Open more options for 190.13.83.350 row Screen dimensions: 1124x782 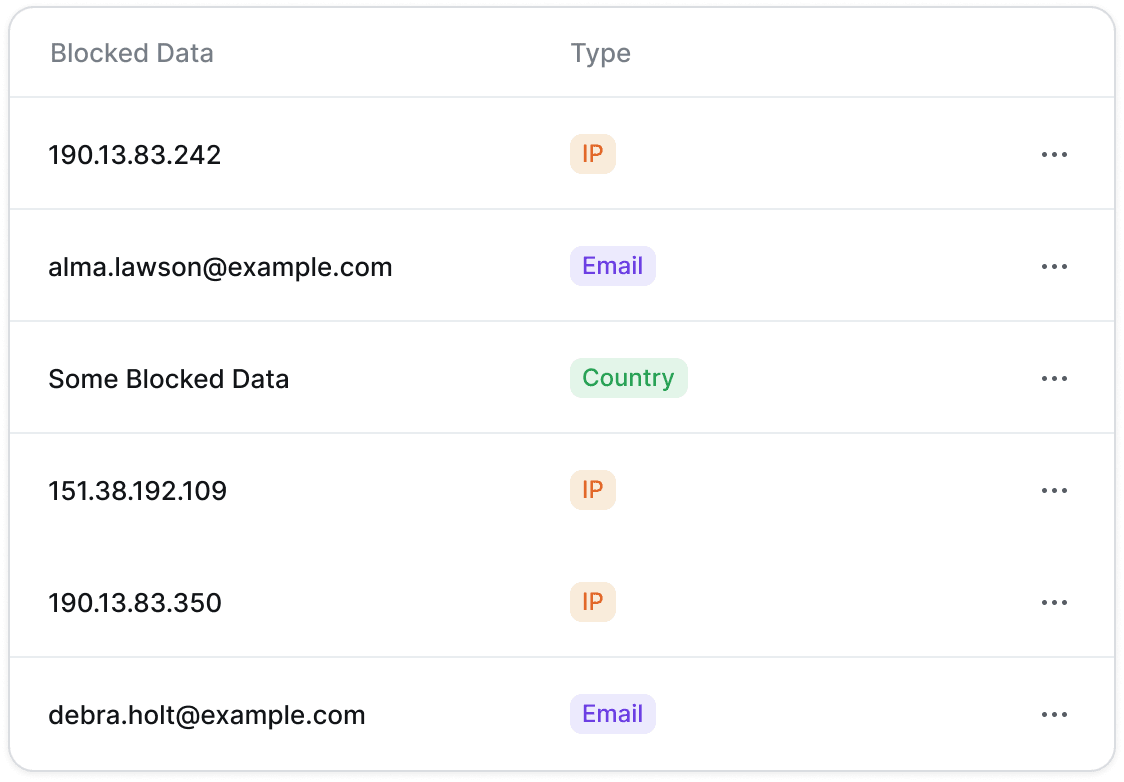1054,602
